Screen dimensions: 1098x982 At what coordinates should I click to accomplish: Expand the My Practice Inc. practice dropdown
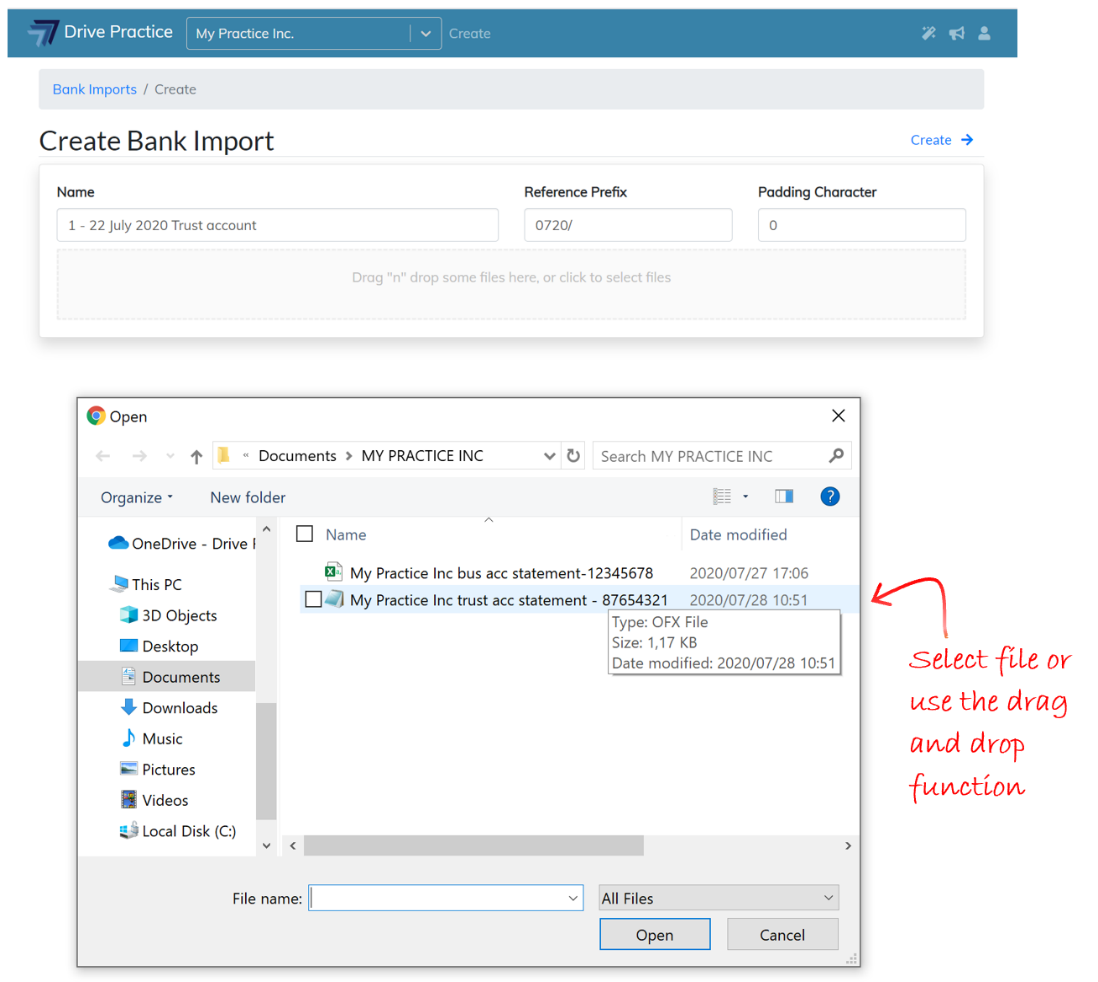pyautogui.click(x=425, y=33)
